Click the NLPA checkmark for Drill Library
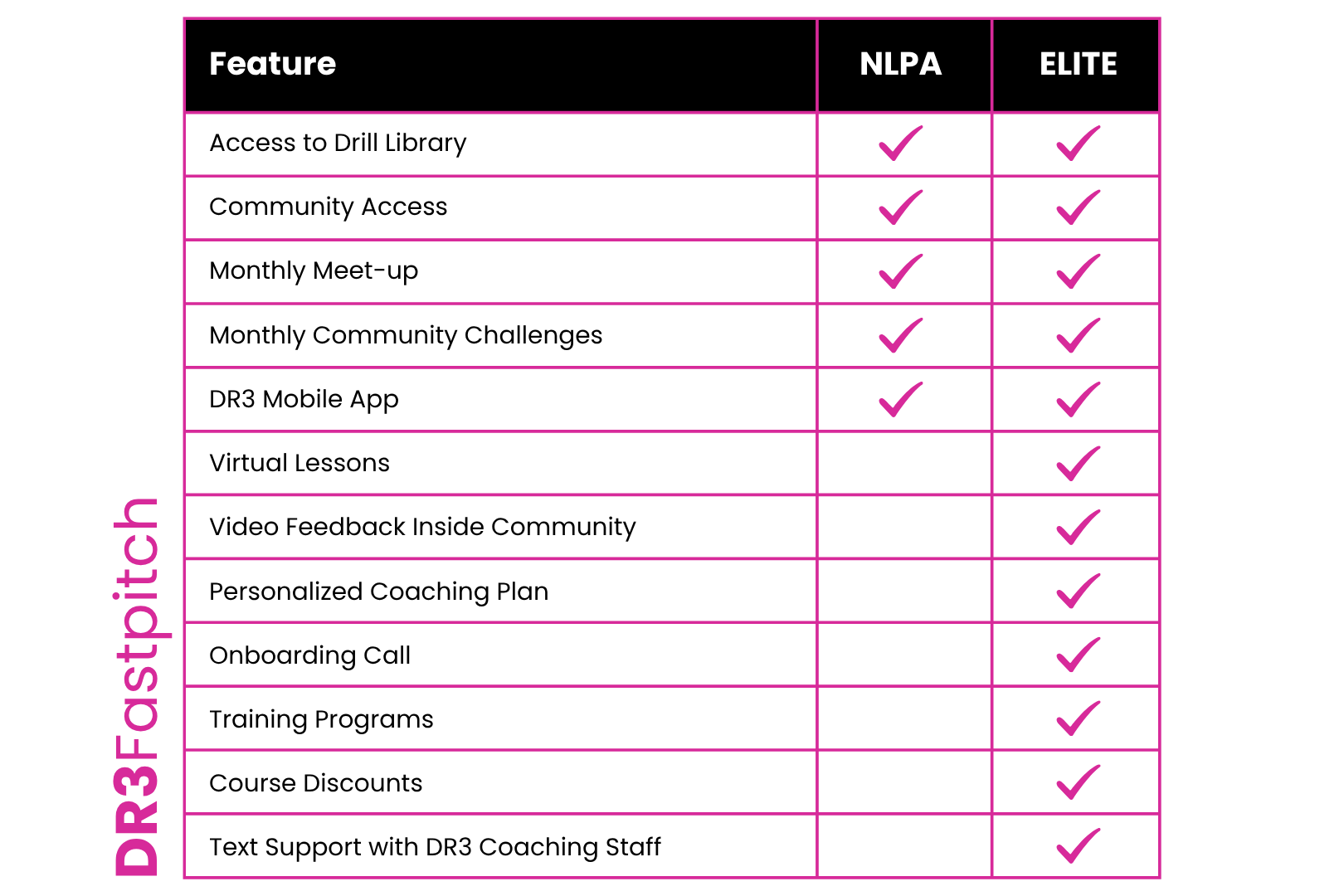 (901, 144)
